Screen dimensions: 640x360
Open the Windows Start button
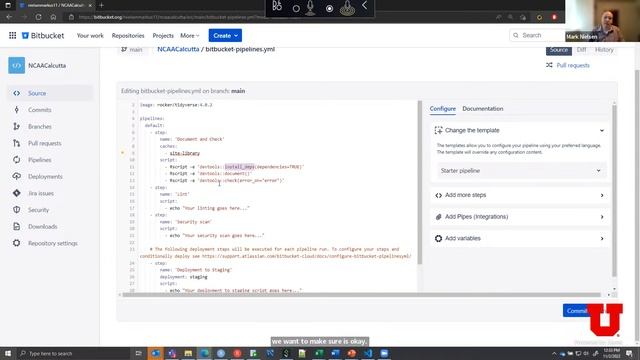(8, 353)
